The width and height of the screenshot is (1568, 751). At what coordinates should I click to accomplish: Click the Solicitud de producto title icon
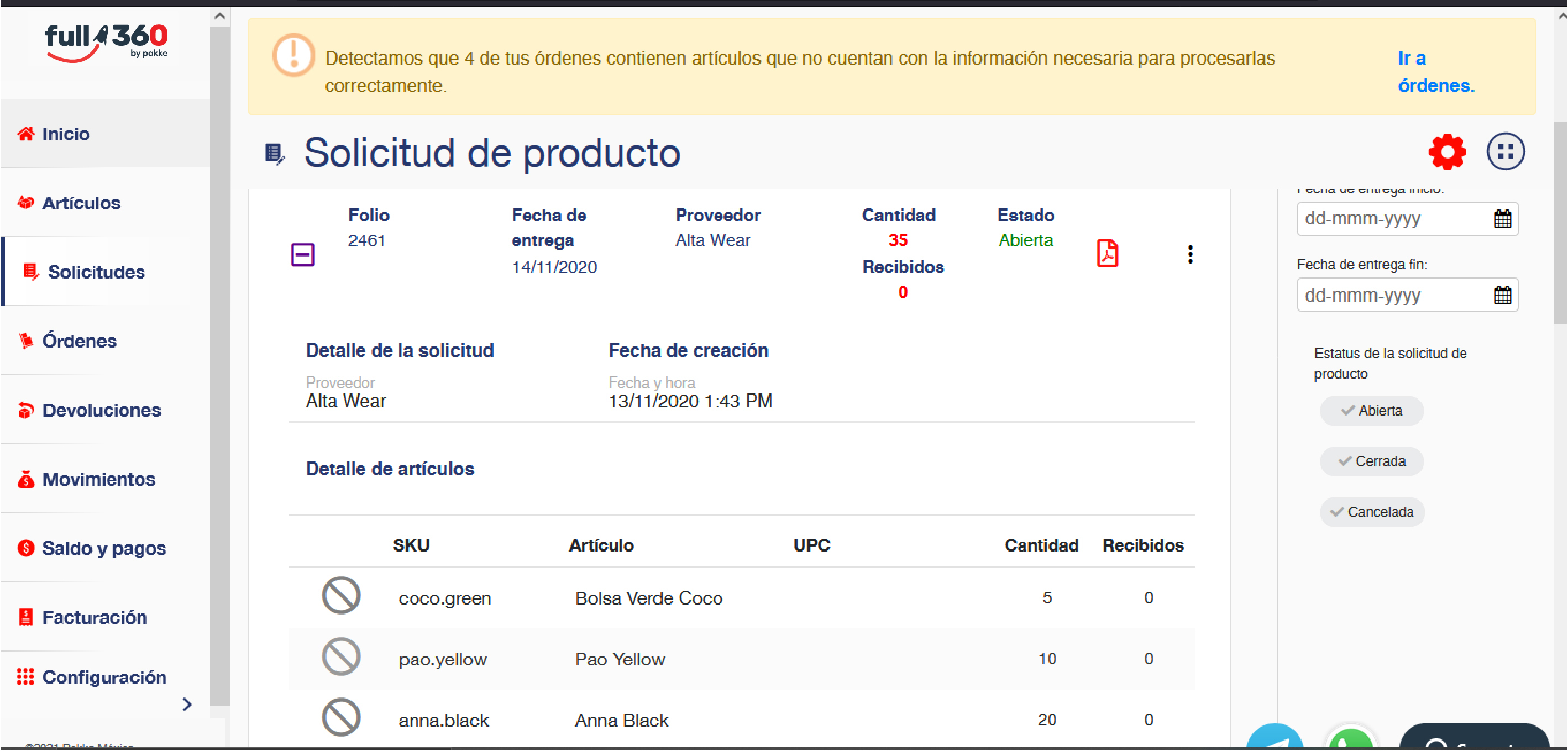click(x=275, y=154)
